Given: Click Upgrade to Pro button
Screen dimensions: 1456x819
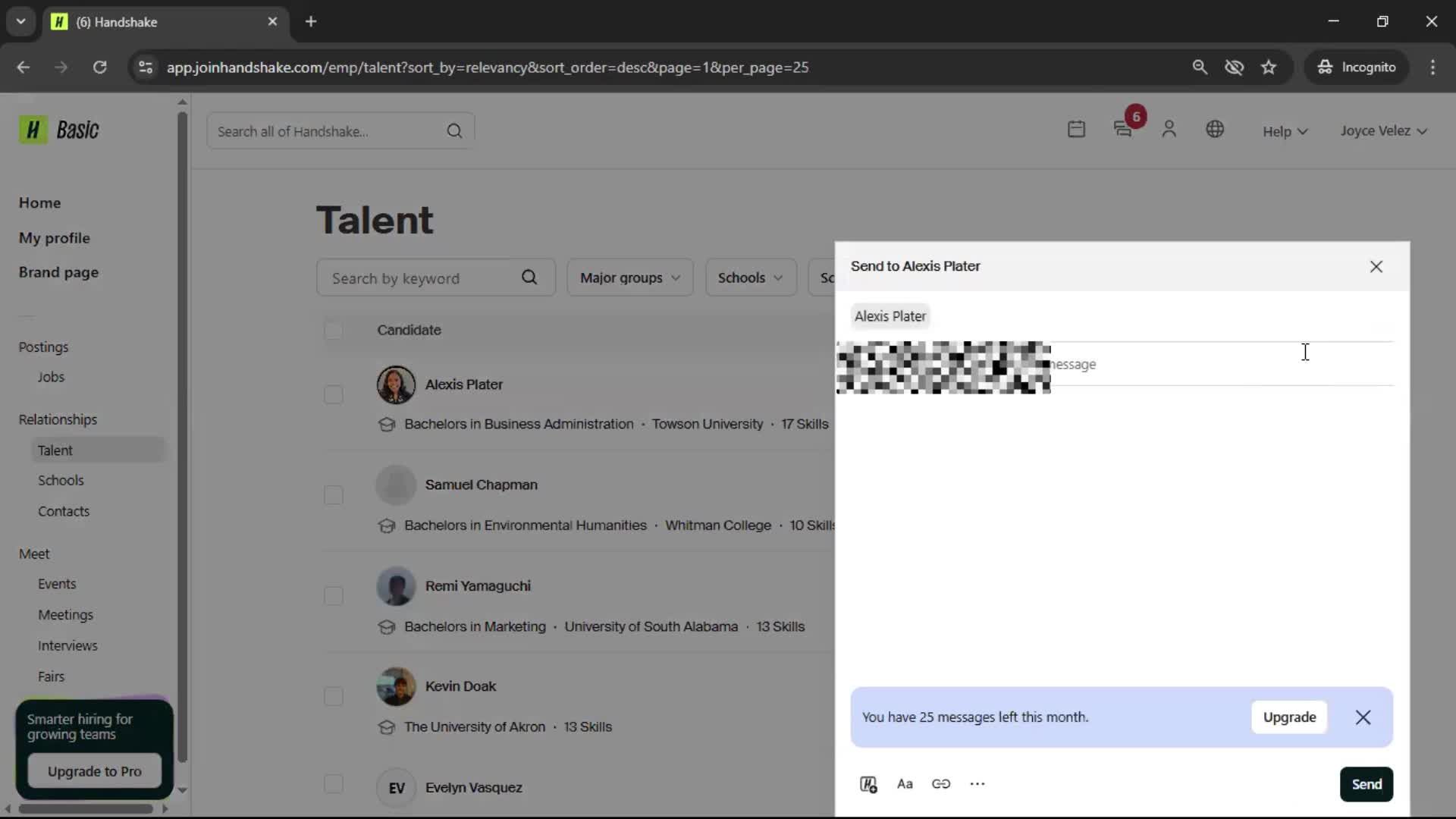Looking at the screenshot, I should pyautogui.click(x=94, y=771).
